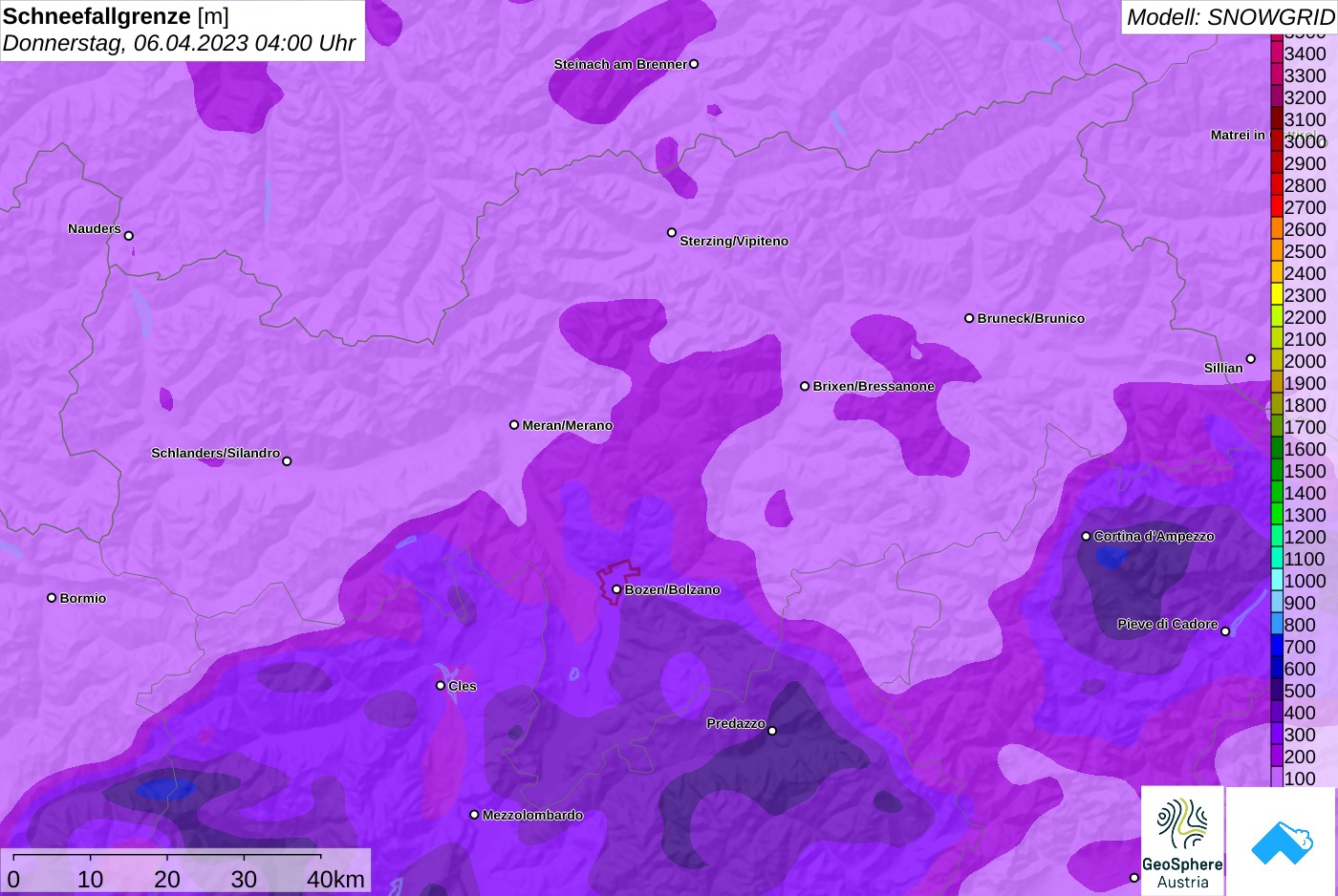Click the 1600 legend value
Image resolution: width=1338 pixels, height=896 pixels.
[x=1305, y=449]
